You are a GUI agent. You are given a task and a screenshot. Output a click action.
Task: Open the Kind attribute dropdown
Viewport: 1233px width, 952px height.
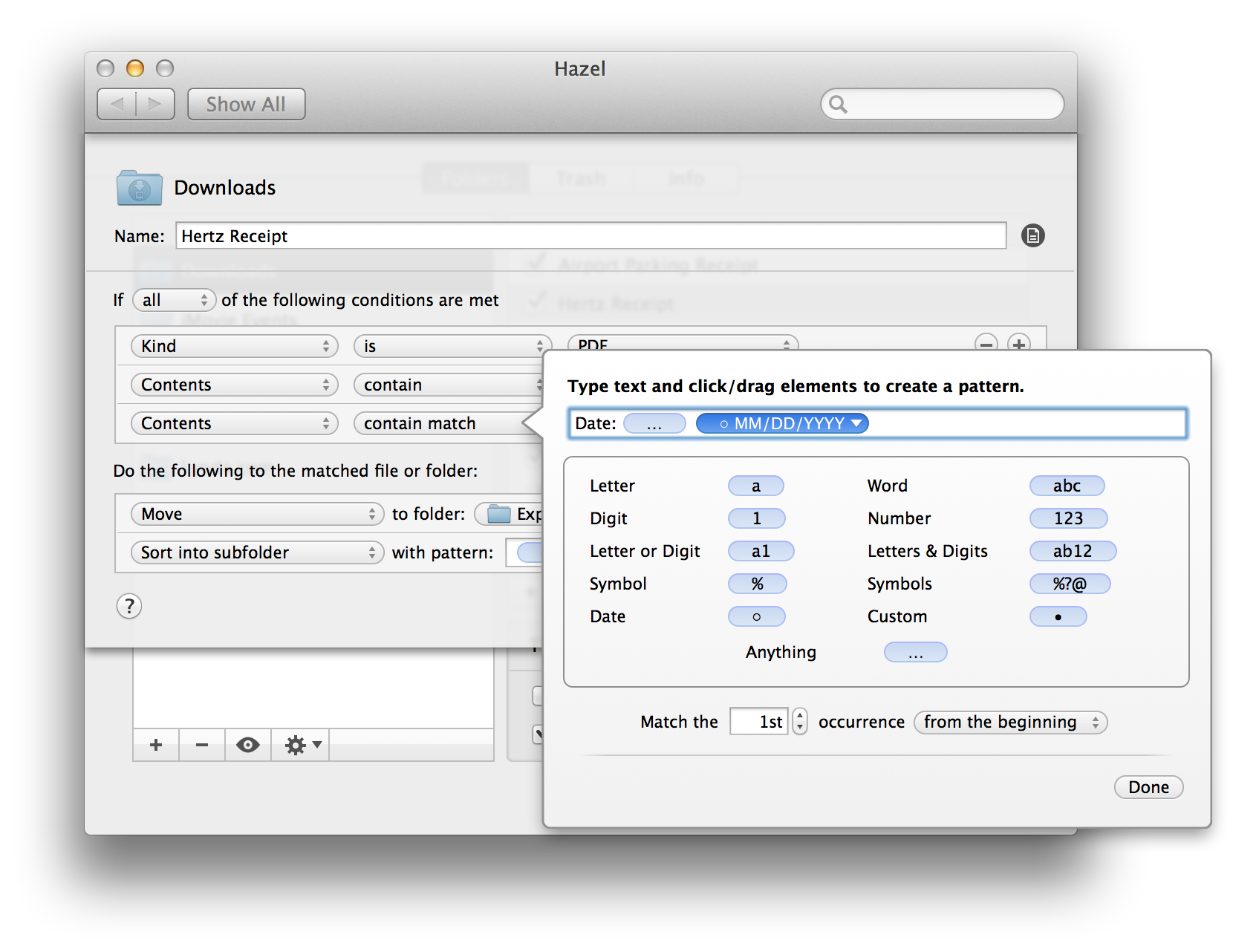point(235,346)
